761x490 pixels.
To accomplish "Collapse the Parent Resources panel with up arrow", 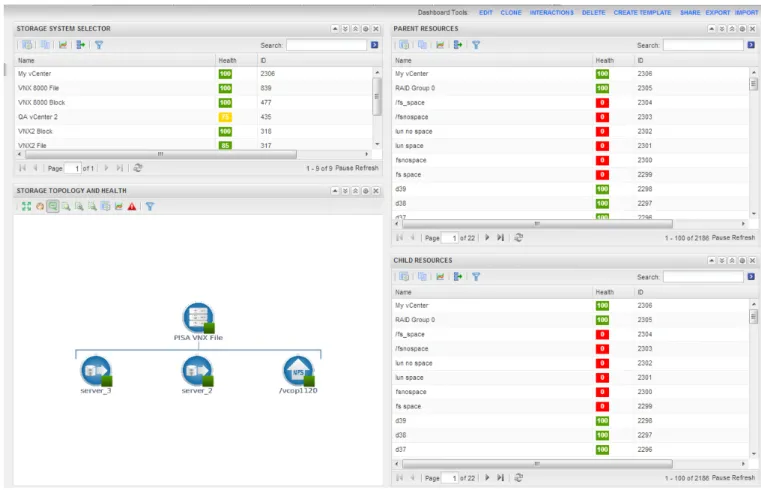I will (x=711, y=29).
